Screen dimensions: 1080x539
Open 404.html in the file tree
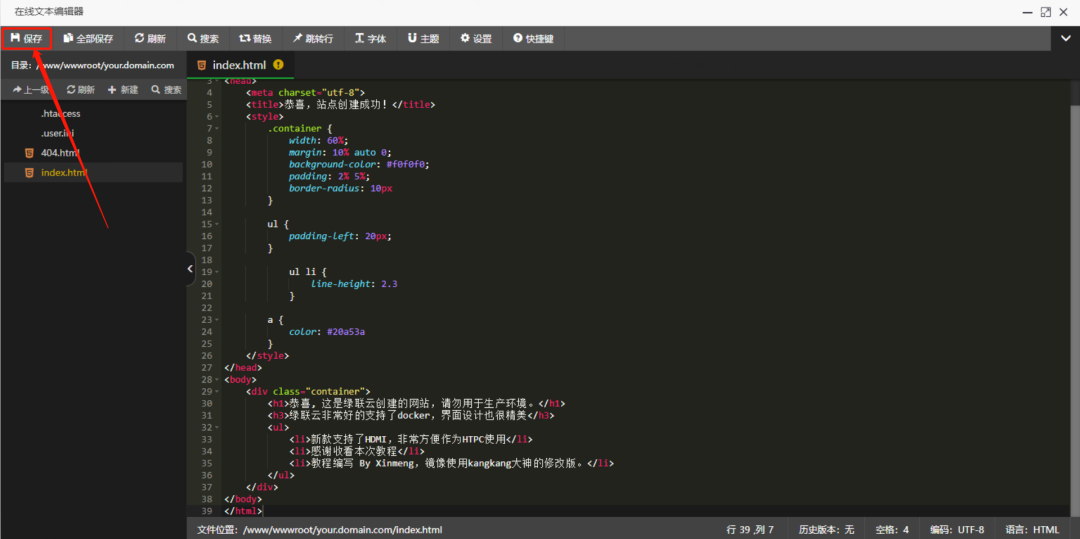pos(59,153)
